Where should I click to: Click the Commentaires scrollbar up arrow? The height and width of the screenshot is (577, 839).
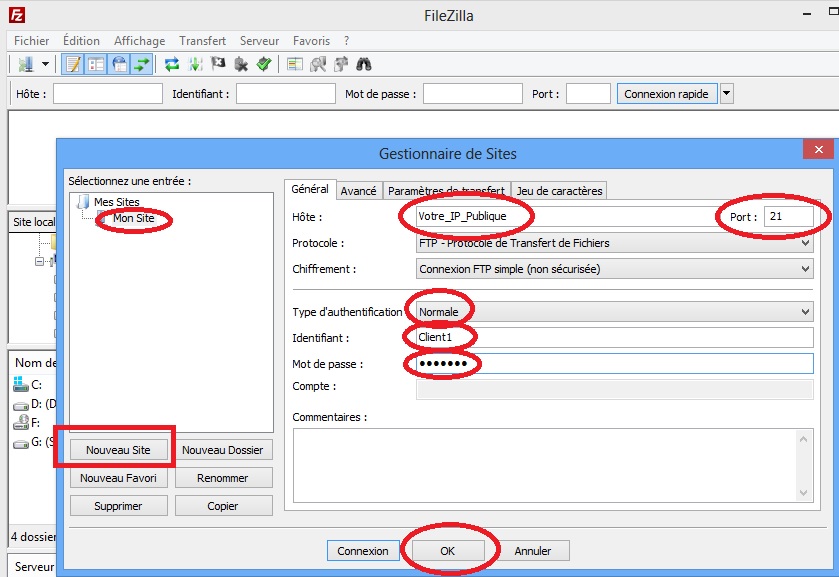803,439
